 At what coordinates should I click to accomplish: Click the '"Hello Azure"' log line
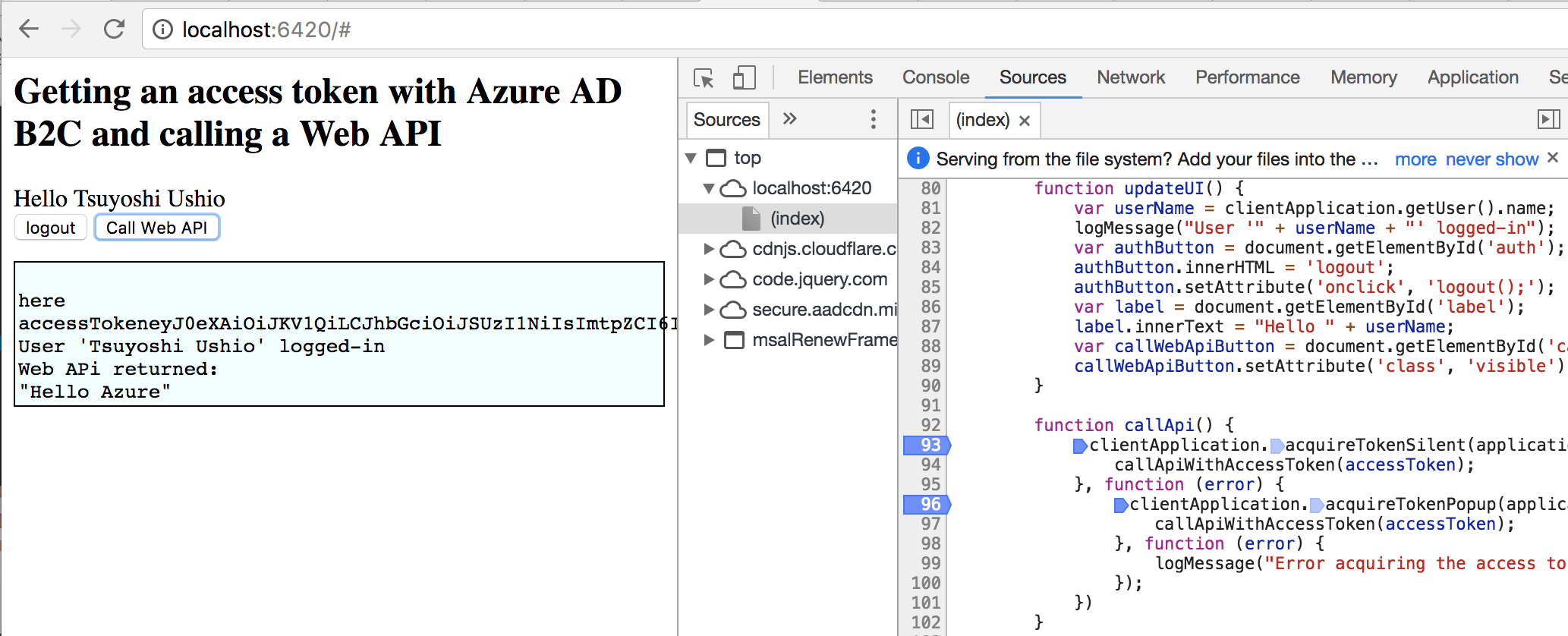(95, 392)
